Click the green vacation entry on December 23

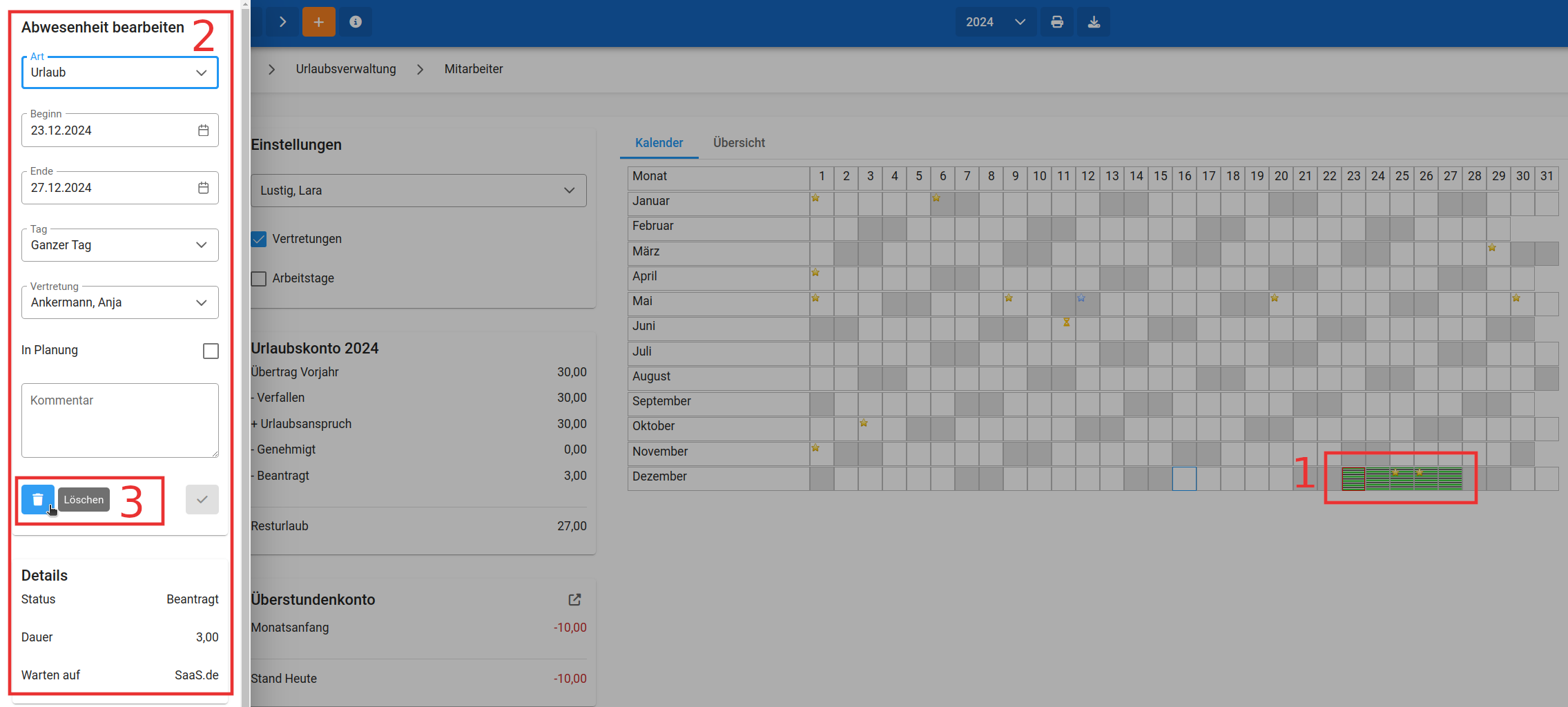[1353, 478]
